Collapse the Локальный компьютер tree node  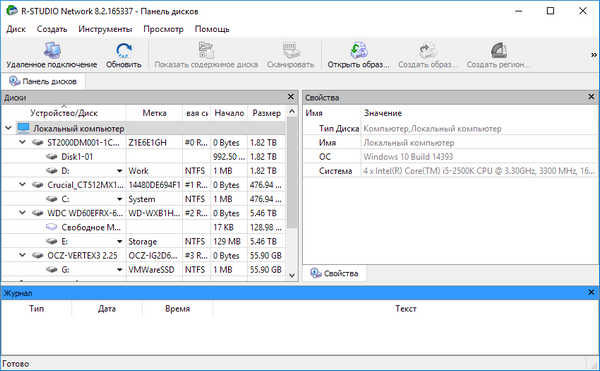[x=8, y=128]
